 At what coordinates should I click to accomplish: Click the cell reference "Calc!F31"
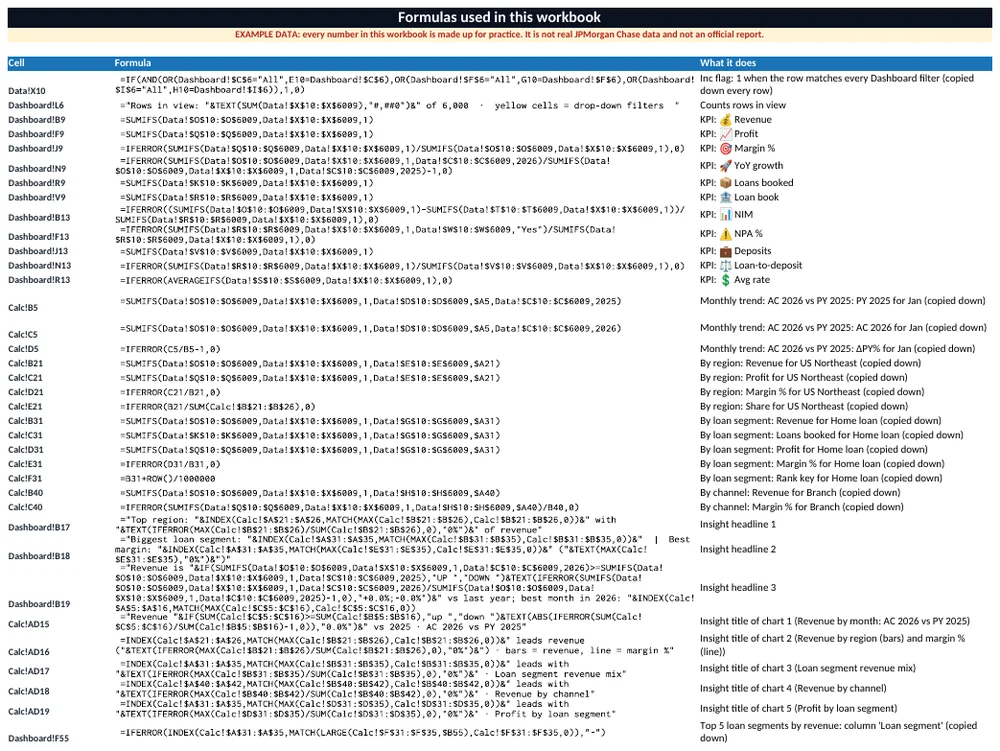pyautogui.click(x=25, y=479)
